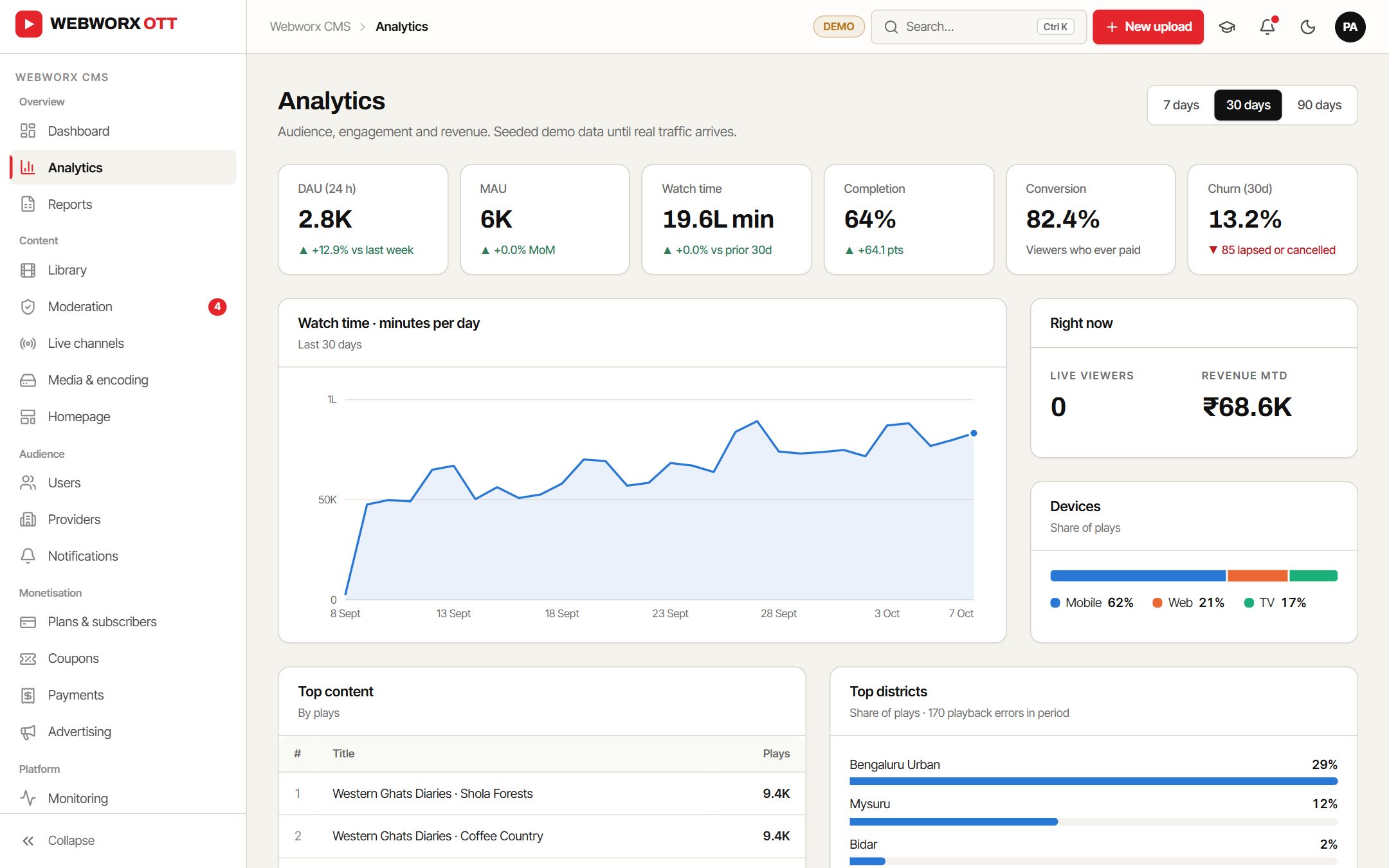
Task: Click the Webworx CMS breadcrumb link
Action: click(x=310, y=26)
